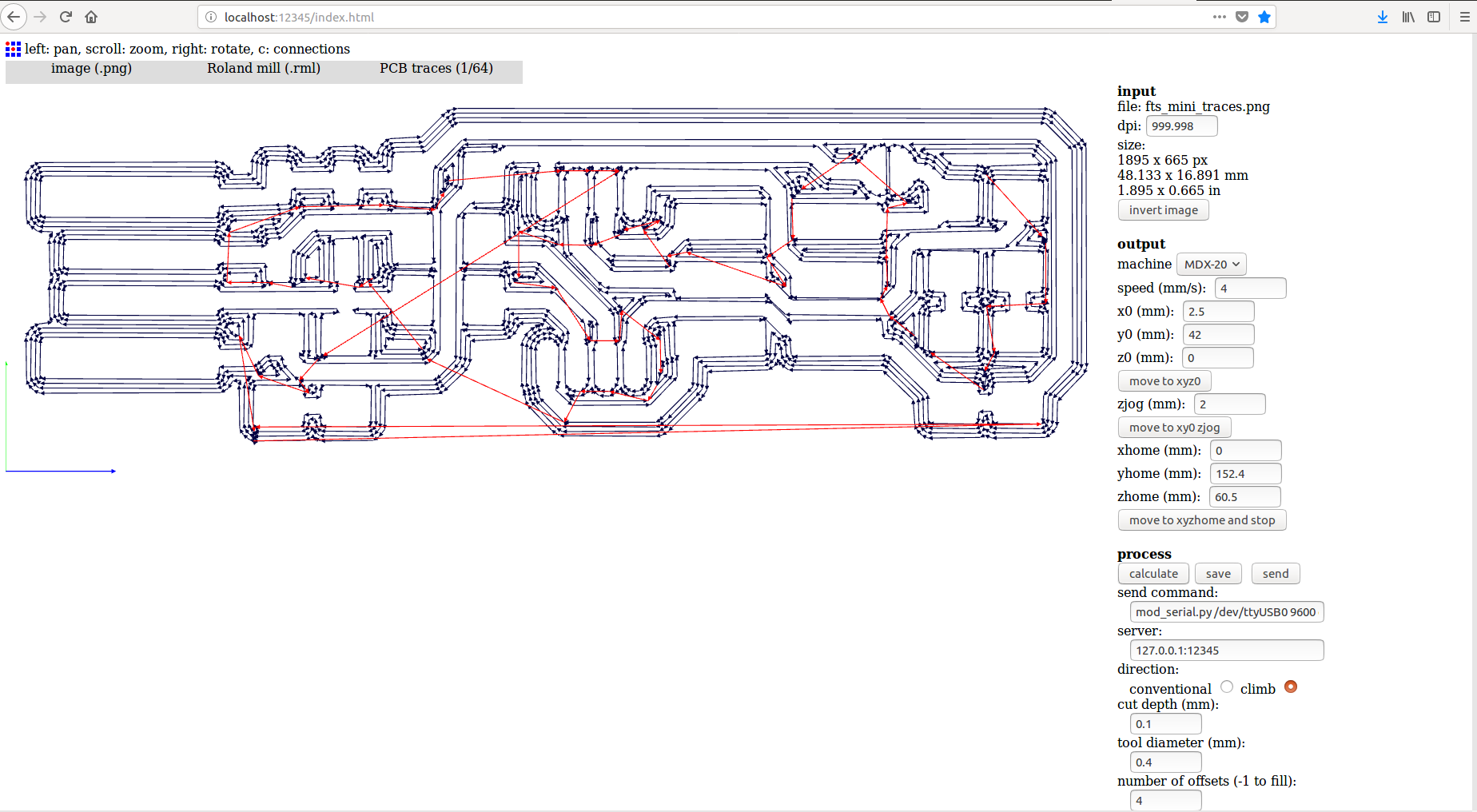
Task: Open the Roland mill (.rml) menu
Action: (x=264, y=69)
